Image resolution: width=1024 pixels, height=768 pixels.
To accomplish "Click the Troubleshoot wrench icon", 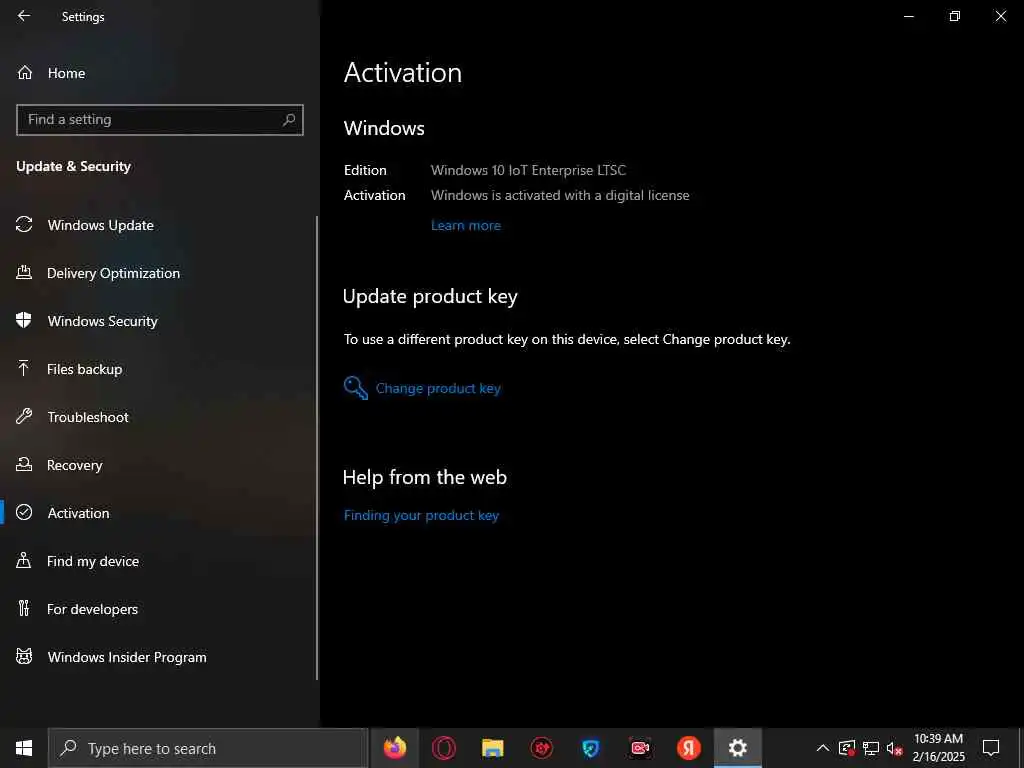I will click(24, 416).
